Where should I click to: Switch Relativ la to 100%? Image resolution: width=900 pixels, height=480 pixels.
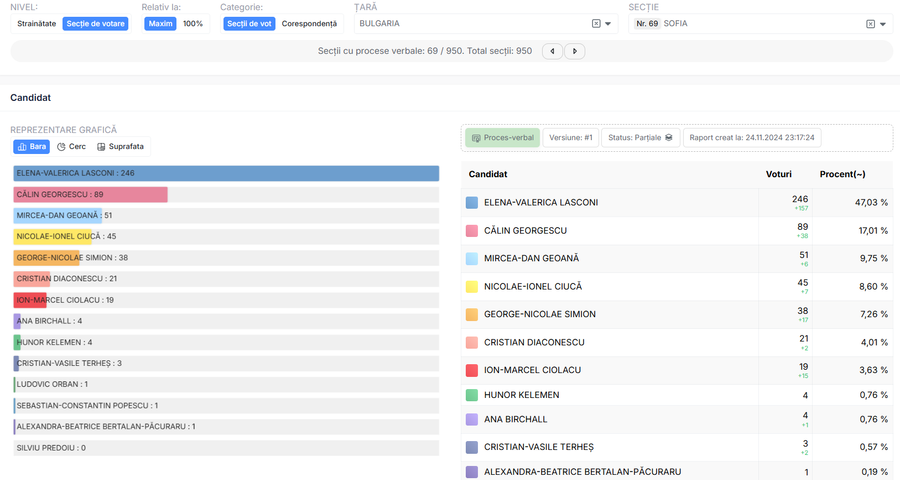pos(193,24)
